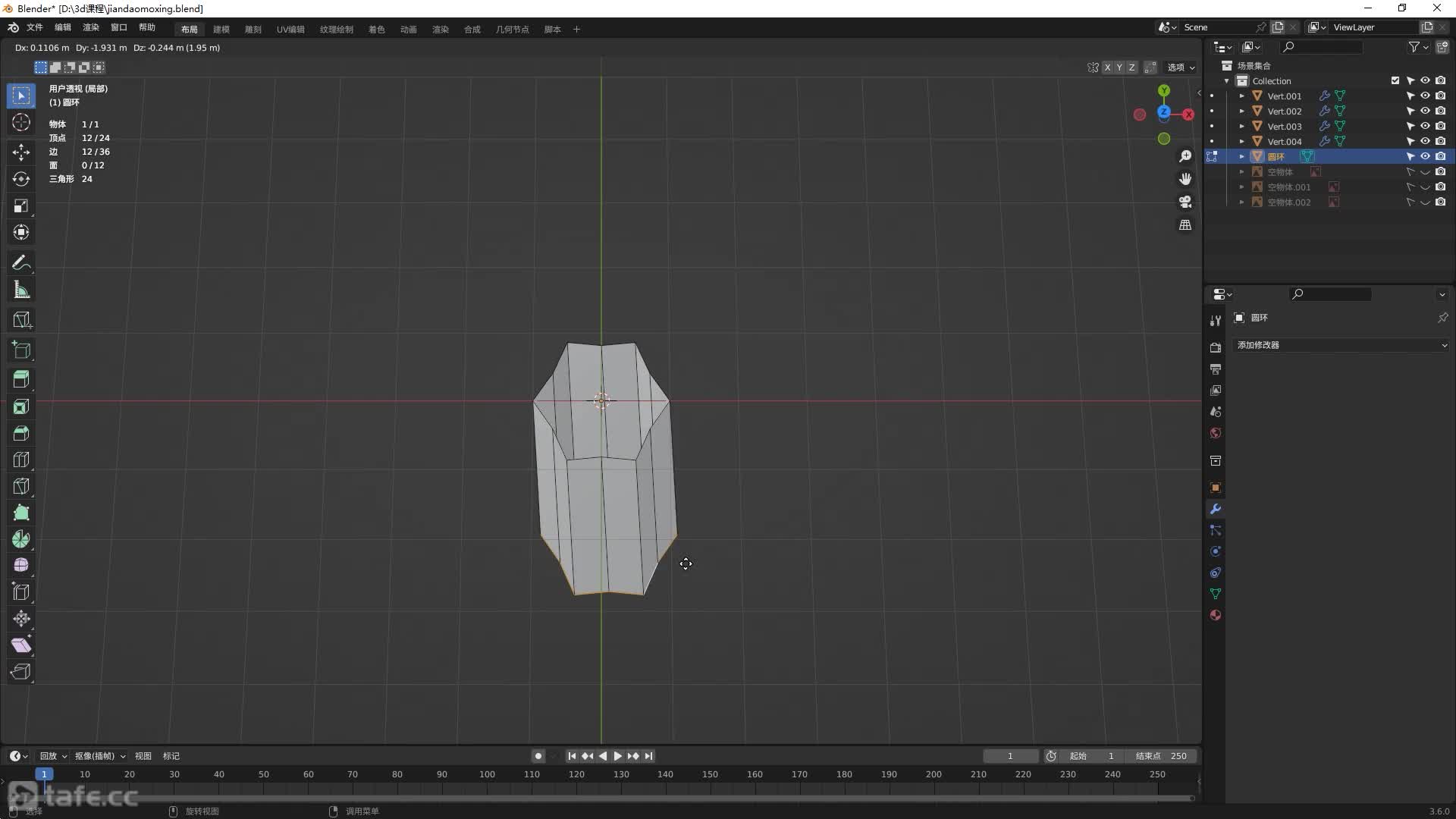Viewport: 1456px width, 819px height.
Task: Select the Select Box tool
Action: coord(21,96)
